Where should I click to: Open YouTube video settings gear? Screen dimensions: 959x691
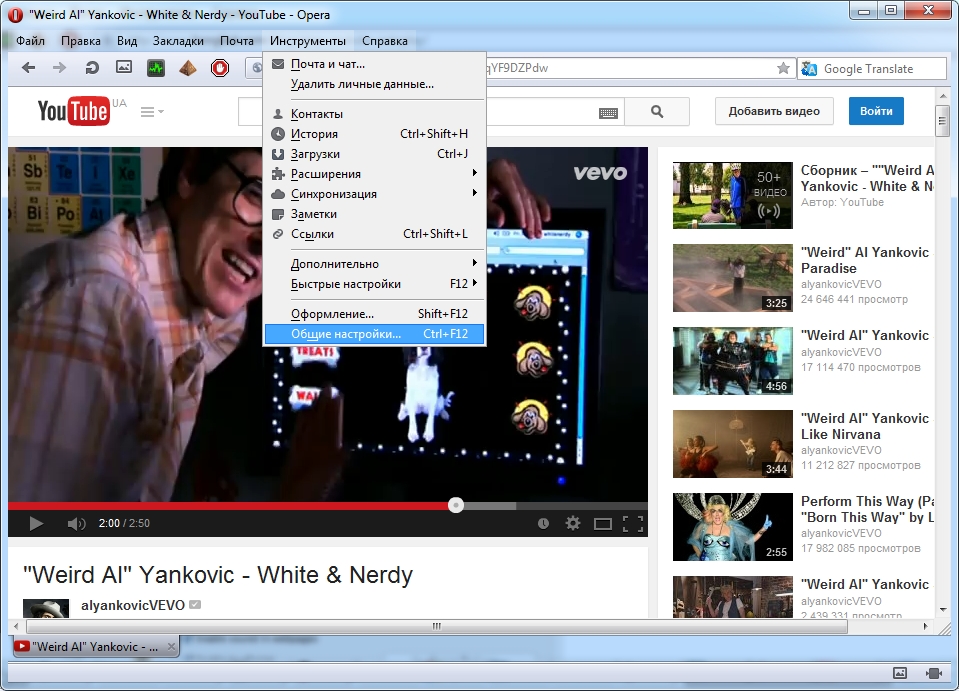[x=573, y=523]
